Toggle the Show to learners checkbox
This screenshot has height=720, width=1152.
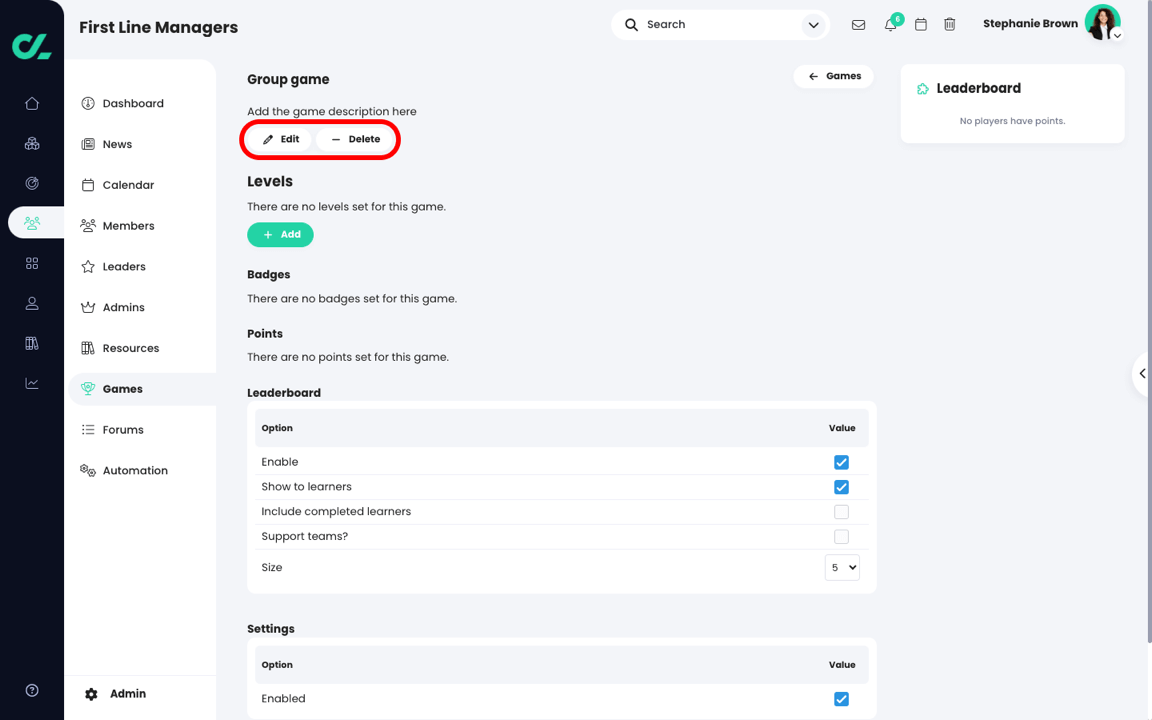(x=841, y=487)
